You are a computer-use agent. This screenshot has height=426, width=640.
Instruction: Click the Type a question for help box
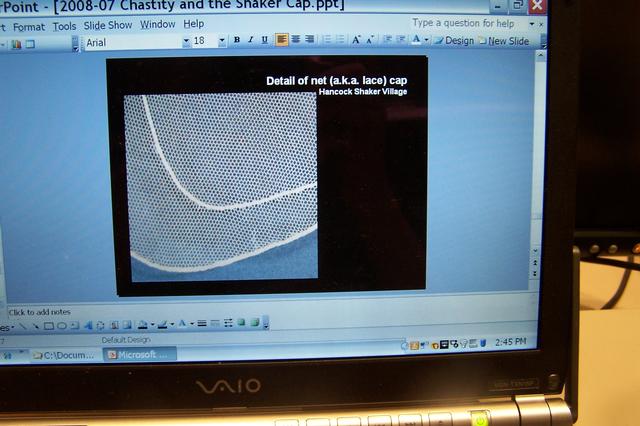468,23
